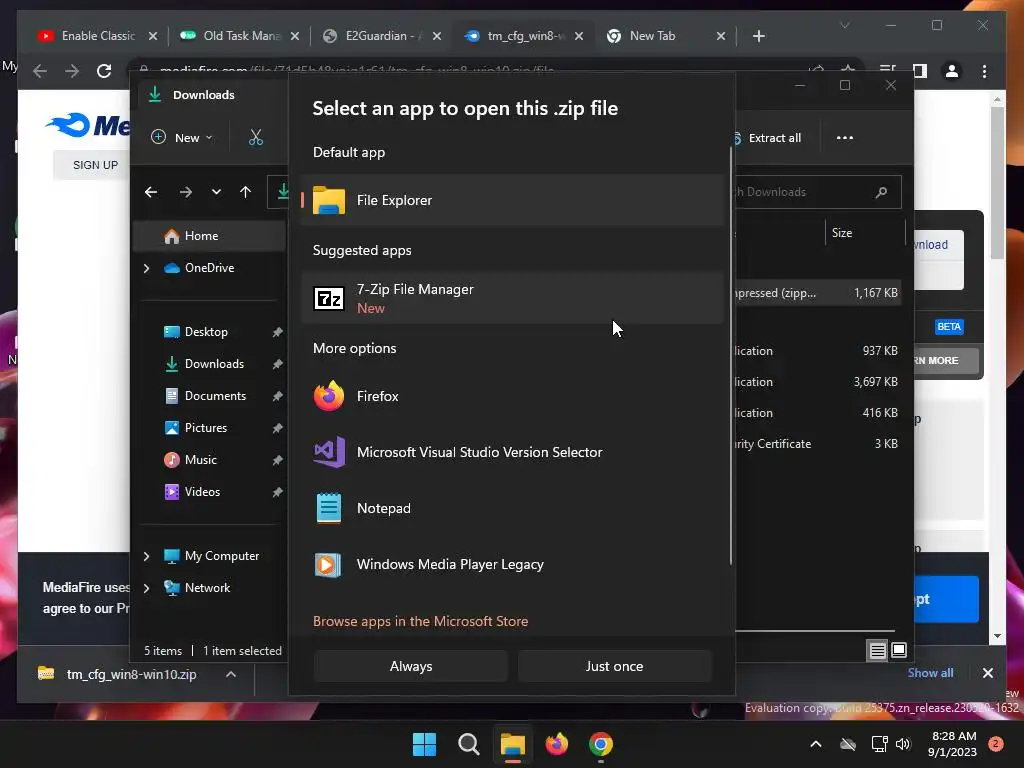
Task: Open the See more ellipsis menu
Action: [x=844, y=138]
